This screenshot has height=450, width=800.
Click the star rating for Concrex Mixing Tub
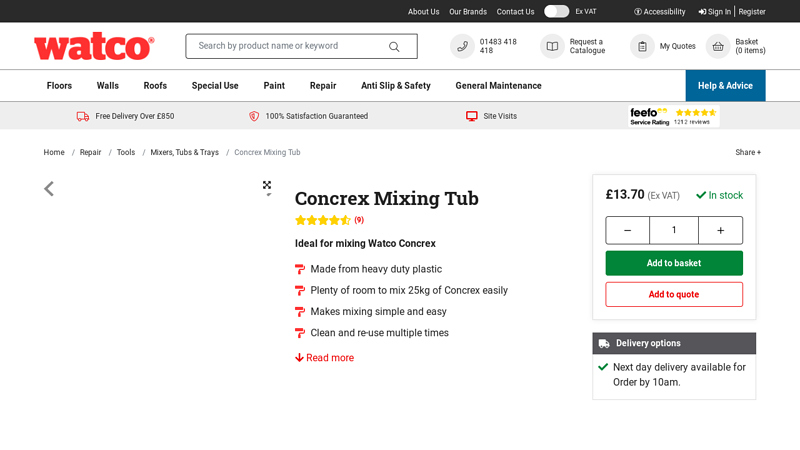322,220
